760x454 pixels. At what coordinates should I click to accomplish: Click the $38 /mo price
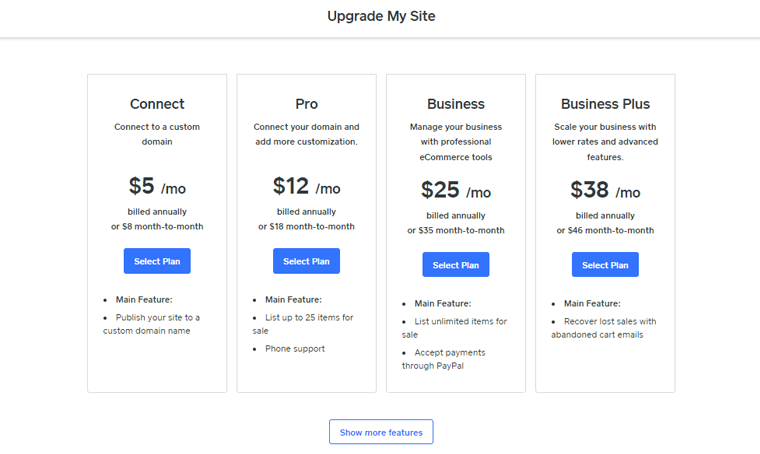point(605,191)
